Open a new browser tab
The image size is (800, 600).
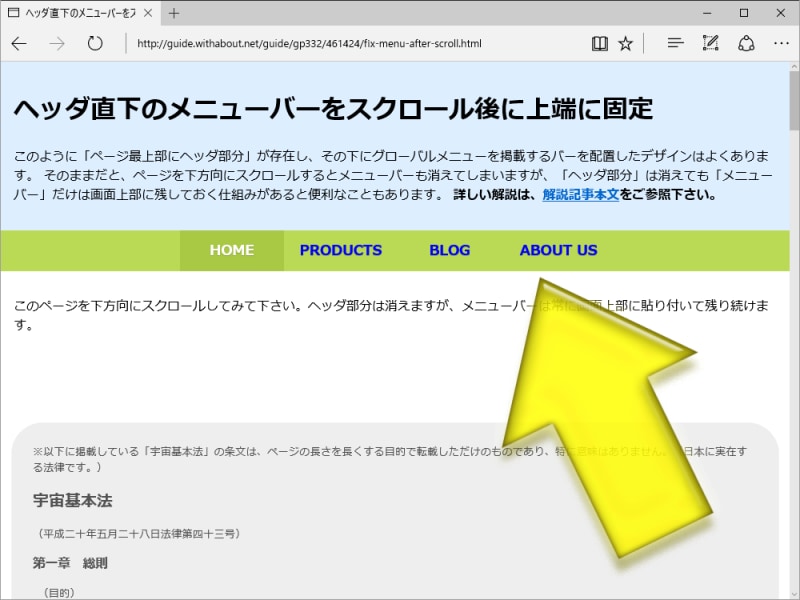(174, 14)
